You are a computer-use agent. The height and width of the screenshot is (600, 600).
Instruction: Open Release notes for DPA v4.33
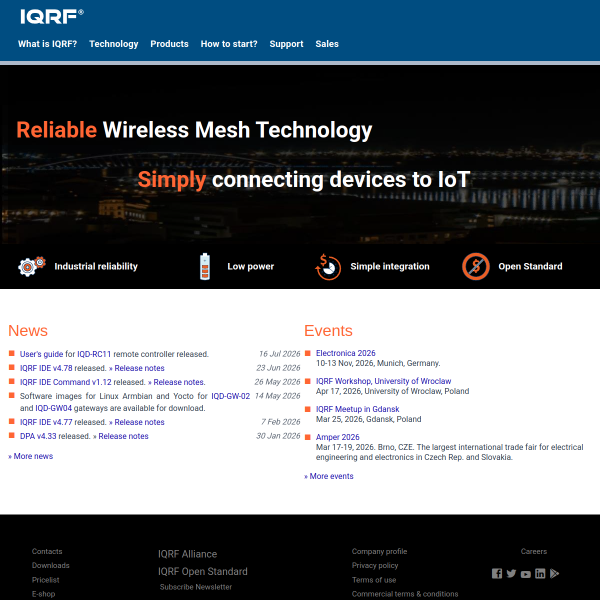click(x=123, y=436)
